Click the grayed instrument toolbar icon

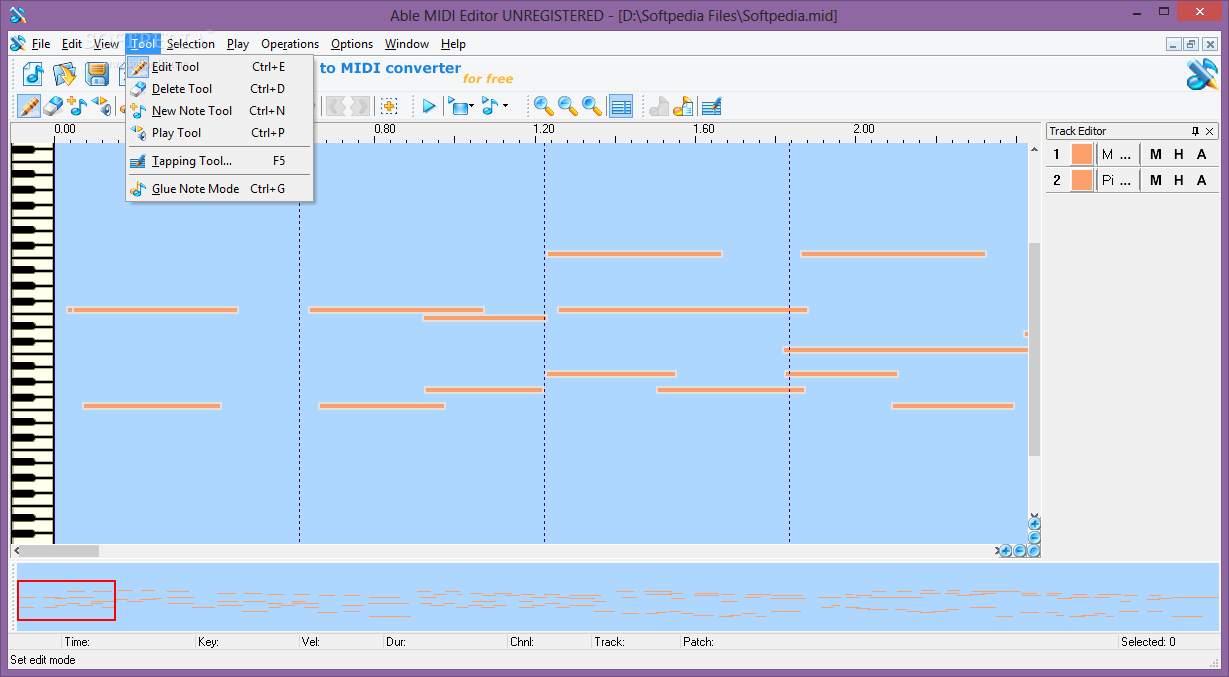coord(659,106)
